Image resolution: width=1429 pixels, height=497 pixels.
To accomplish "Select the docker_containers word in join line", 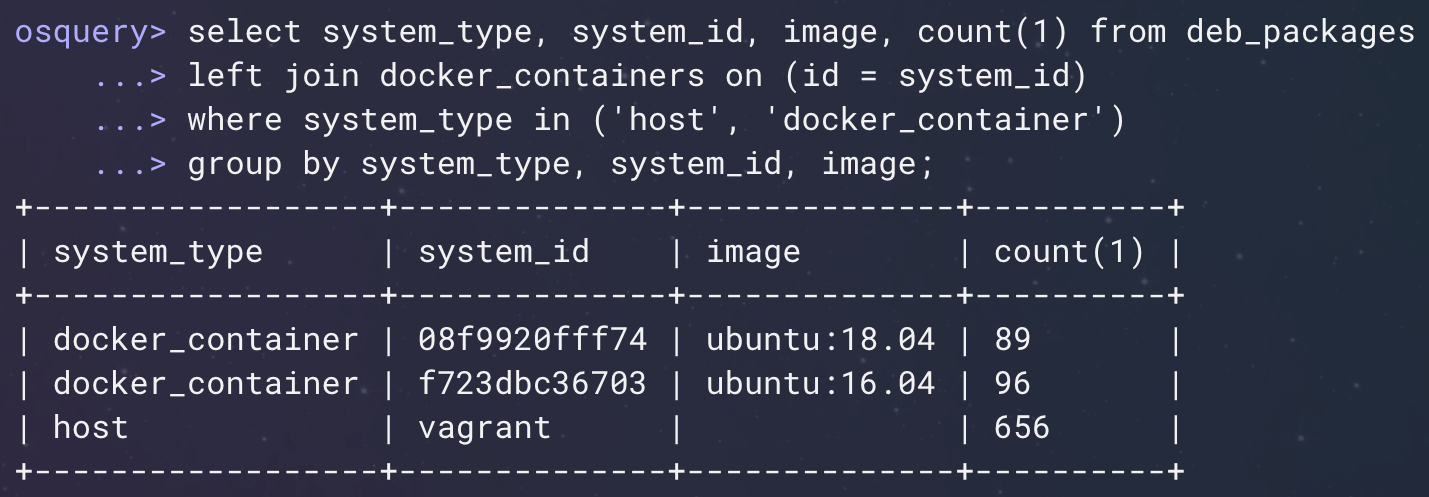I will [x=542, y=76].
